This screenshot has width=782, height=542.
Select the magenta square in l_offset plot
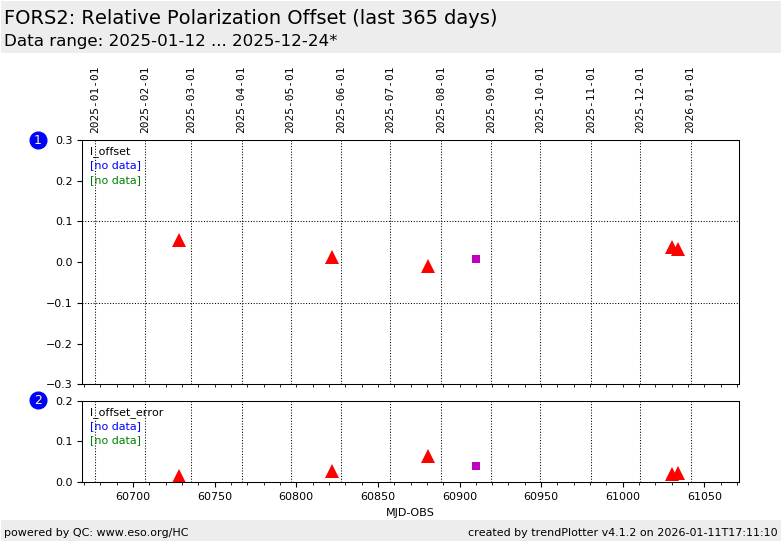click(x=476, y=259)
